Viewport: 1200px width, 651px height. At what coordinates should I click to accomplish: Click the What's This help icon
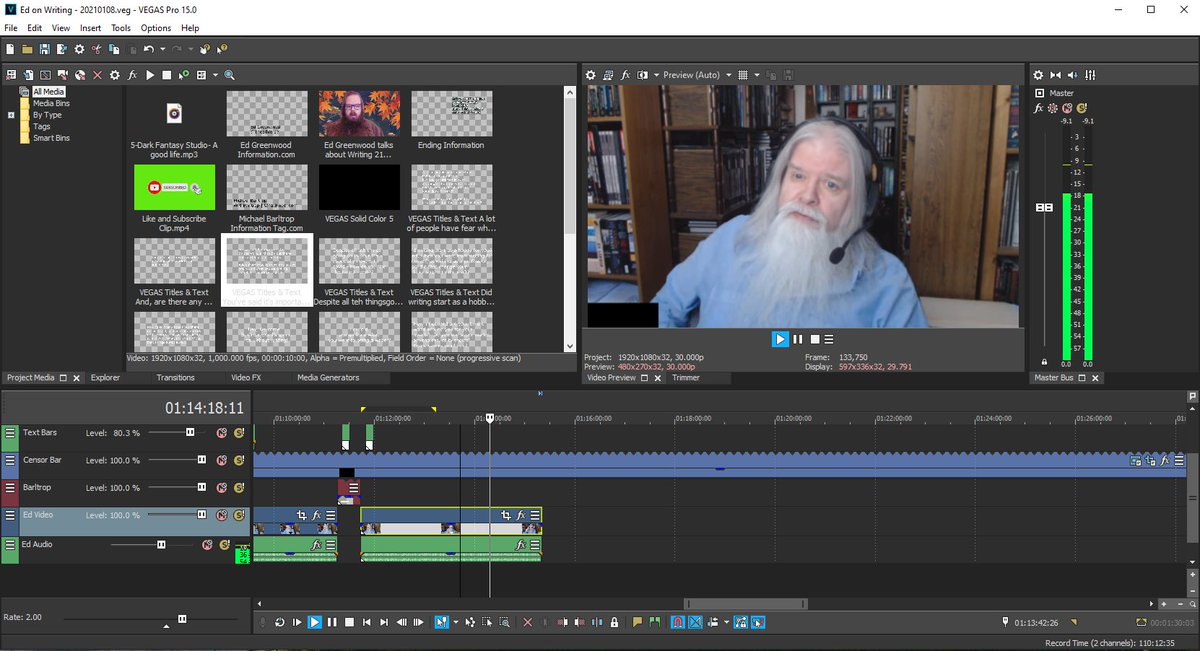[222, 49]
